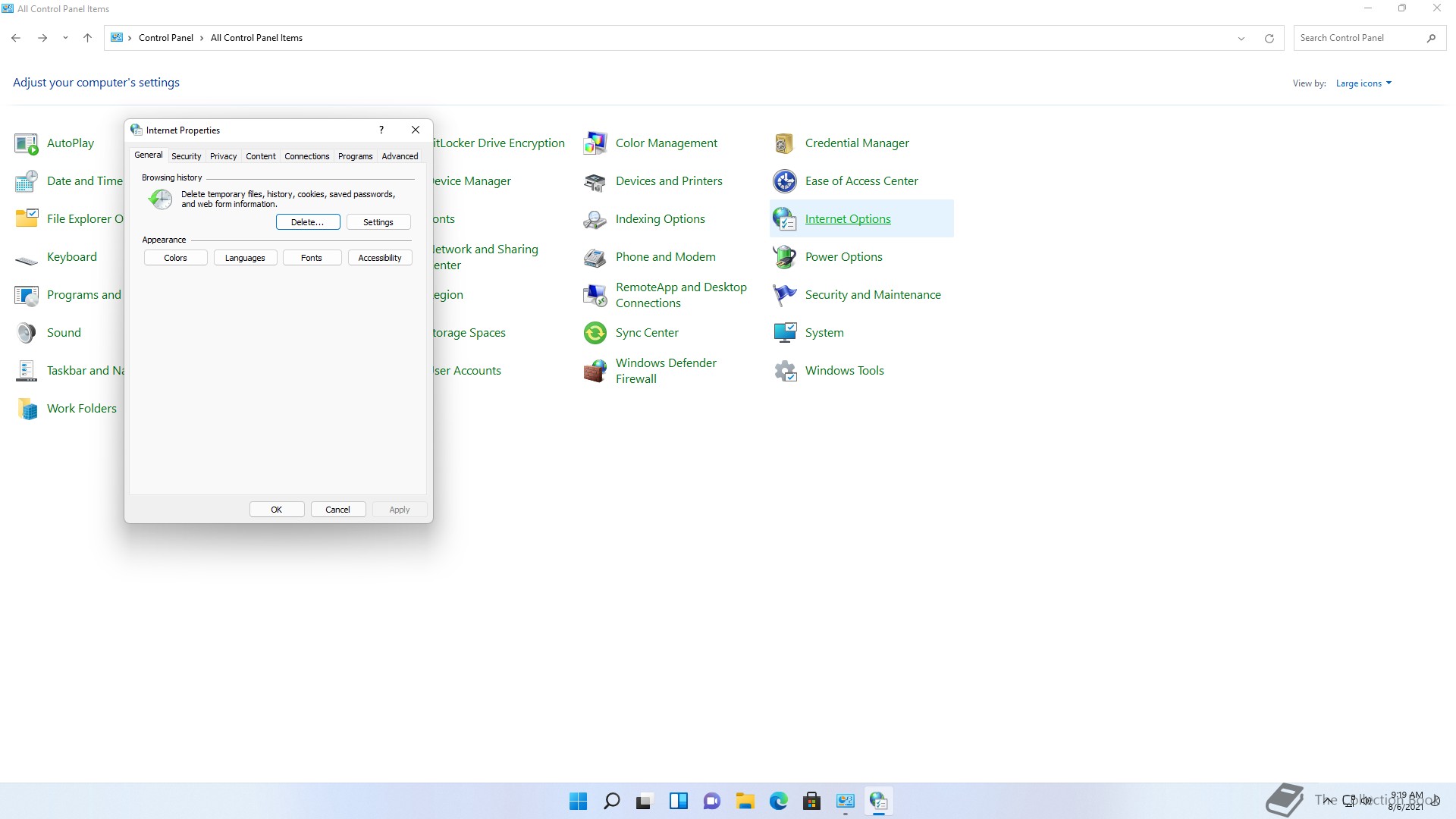Open the Programs and Features icon
Image resolution: width=1456 pixels, height=819 pixels.
click(x=27, y=295)
